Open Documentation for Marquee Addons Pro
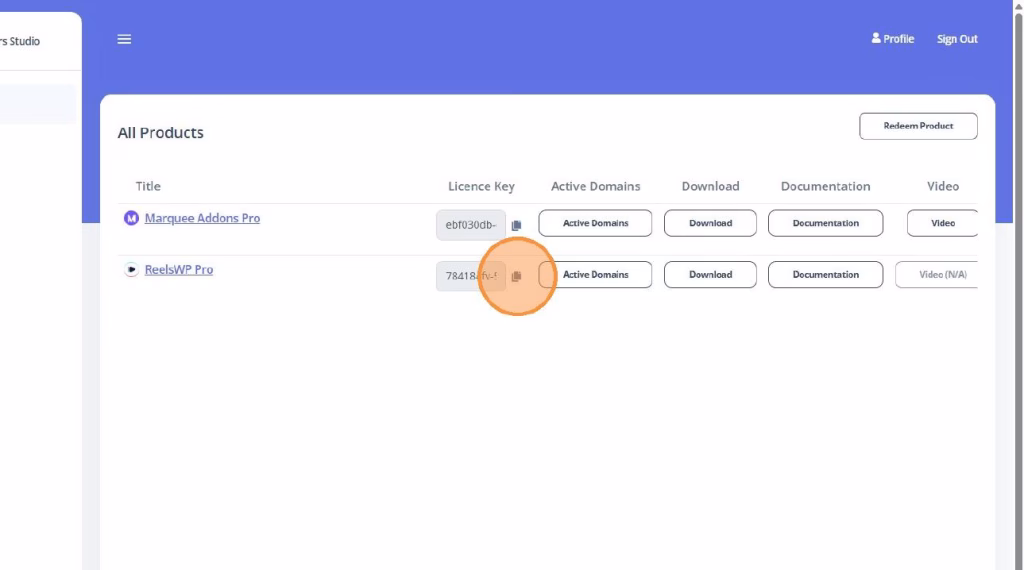Viewport: 1024px width, 570px height. tap(825, 223)
